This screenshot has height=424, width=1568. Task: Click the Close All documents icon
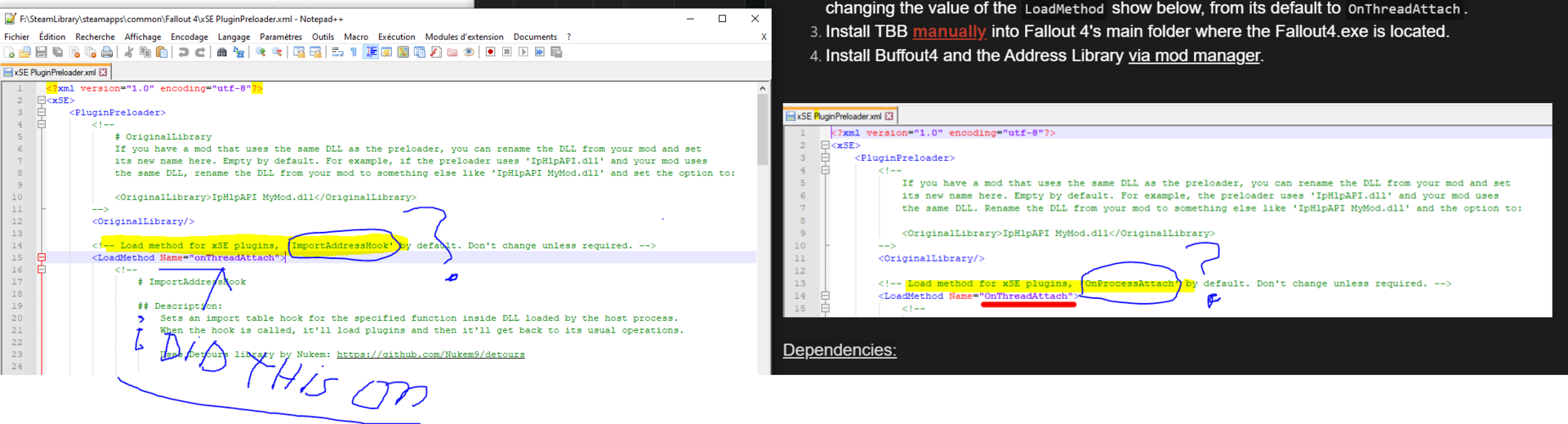(91, 52)
